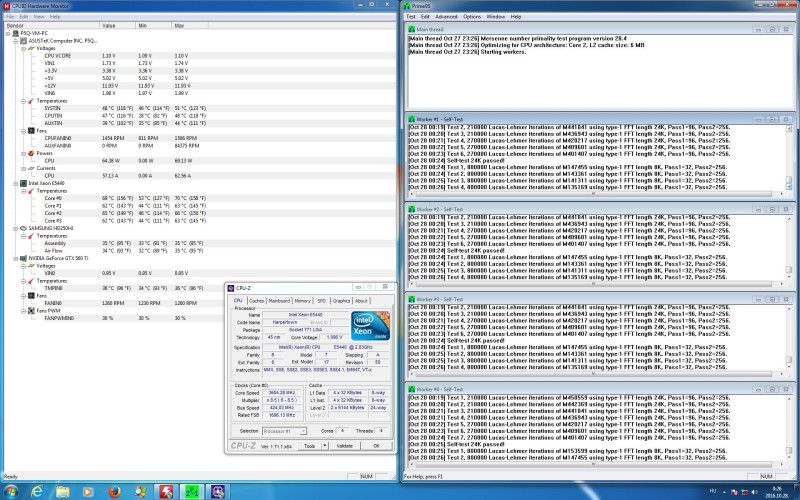Click horizontal scrollbar in Worker #1 window
The width and height of the screenshot is (800, 500).
(x=595, y=194)
